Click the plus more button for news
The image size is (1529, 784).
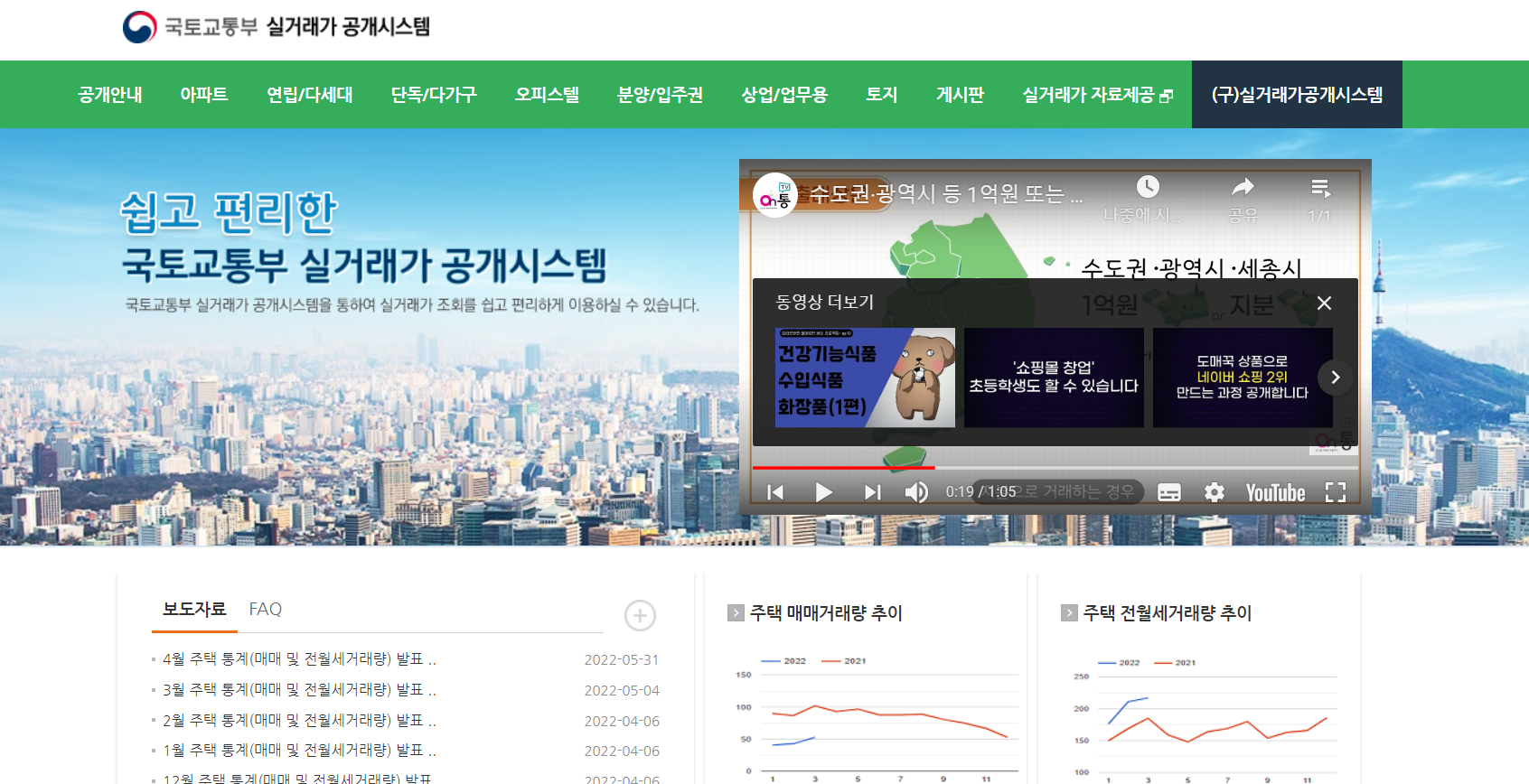point(640,616)
